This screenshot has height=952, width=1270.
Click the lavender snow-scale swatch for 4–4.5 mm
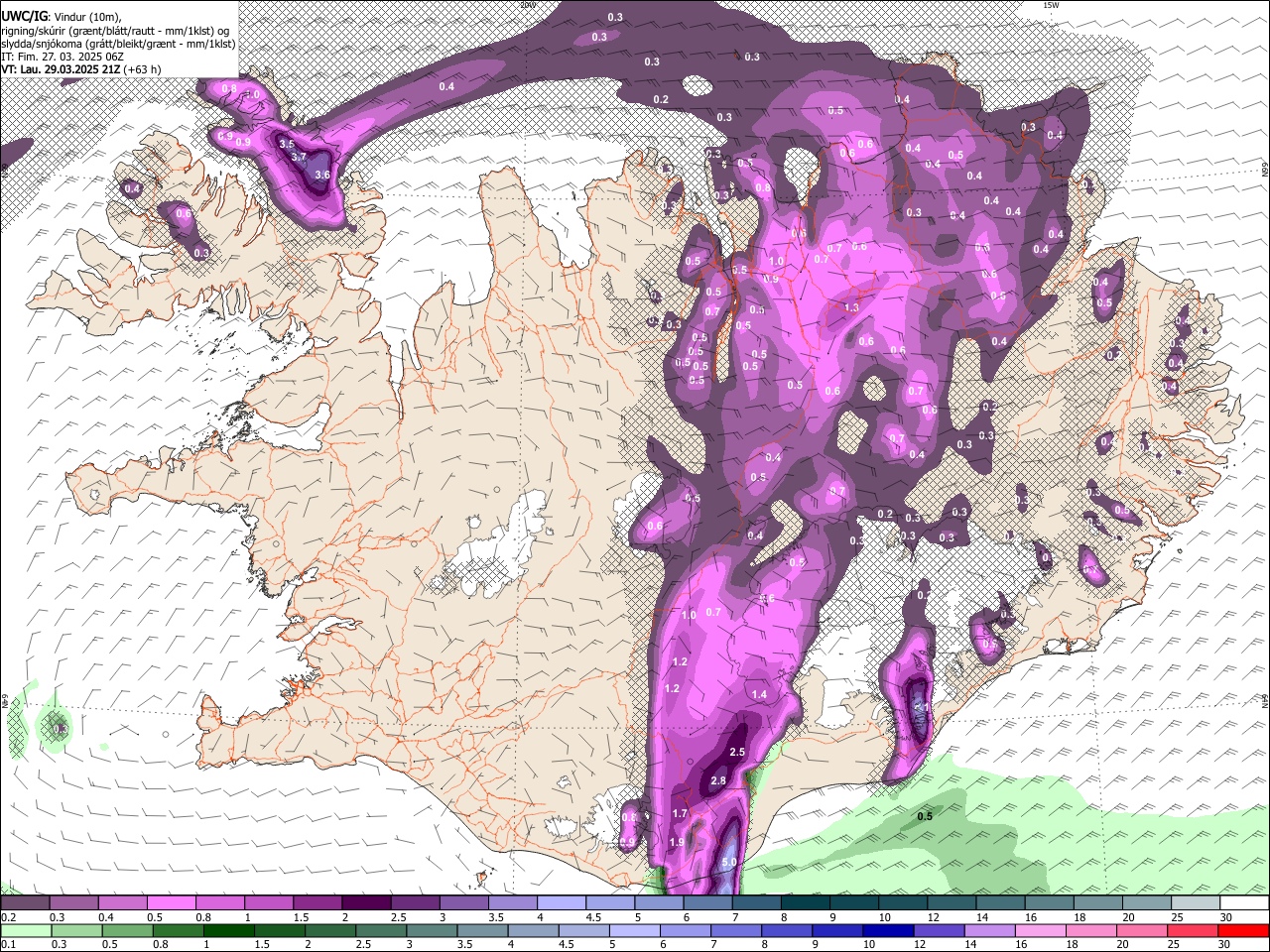[x=562, y=903]
